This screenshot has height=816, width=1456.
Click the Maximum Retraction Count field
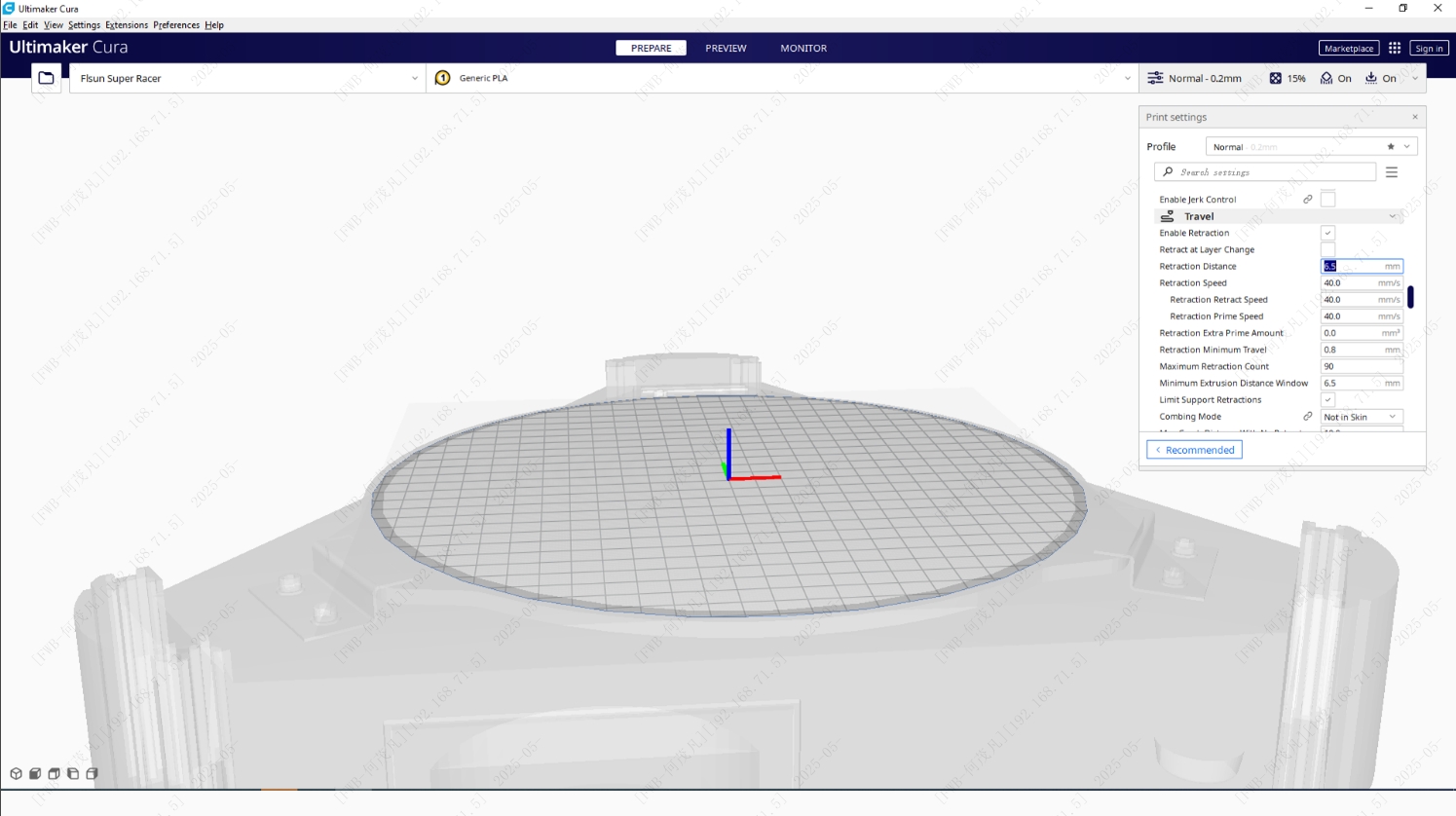point(1362,366)
